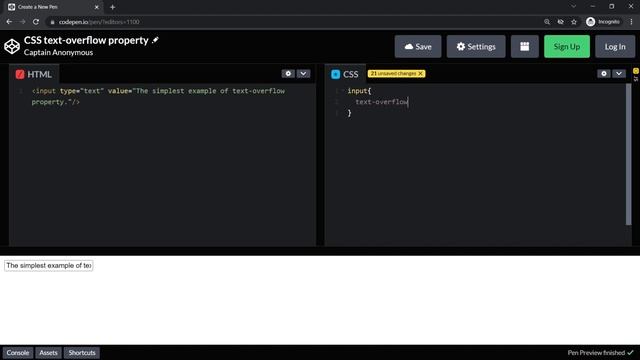The height and width of the screenshot is (360, 640).
Task: Click the green Sign Up button
Action: tap(567, 47)
